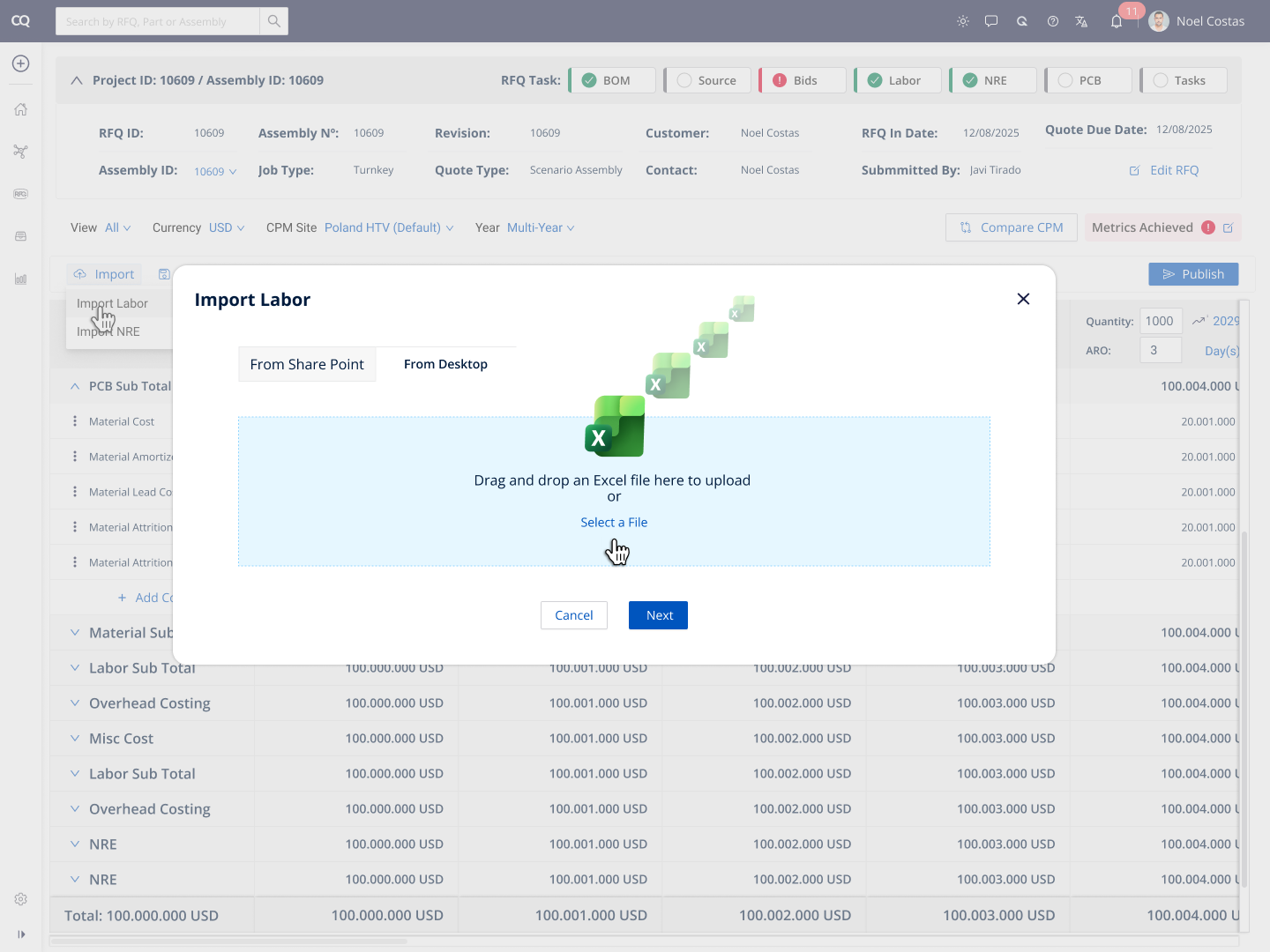
Task: Open the sidebar icon below RFQ
Action: [x=21, y=236]
